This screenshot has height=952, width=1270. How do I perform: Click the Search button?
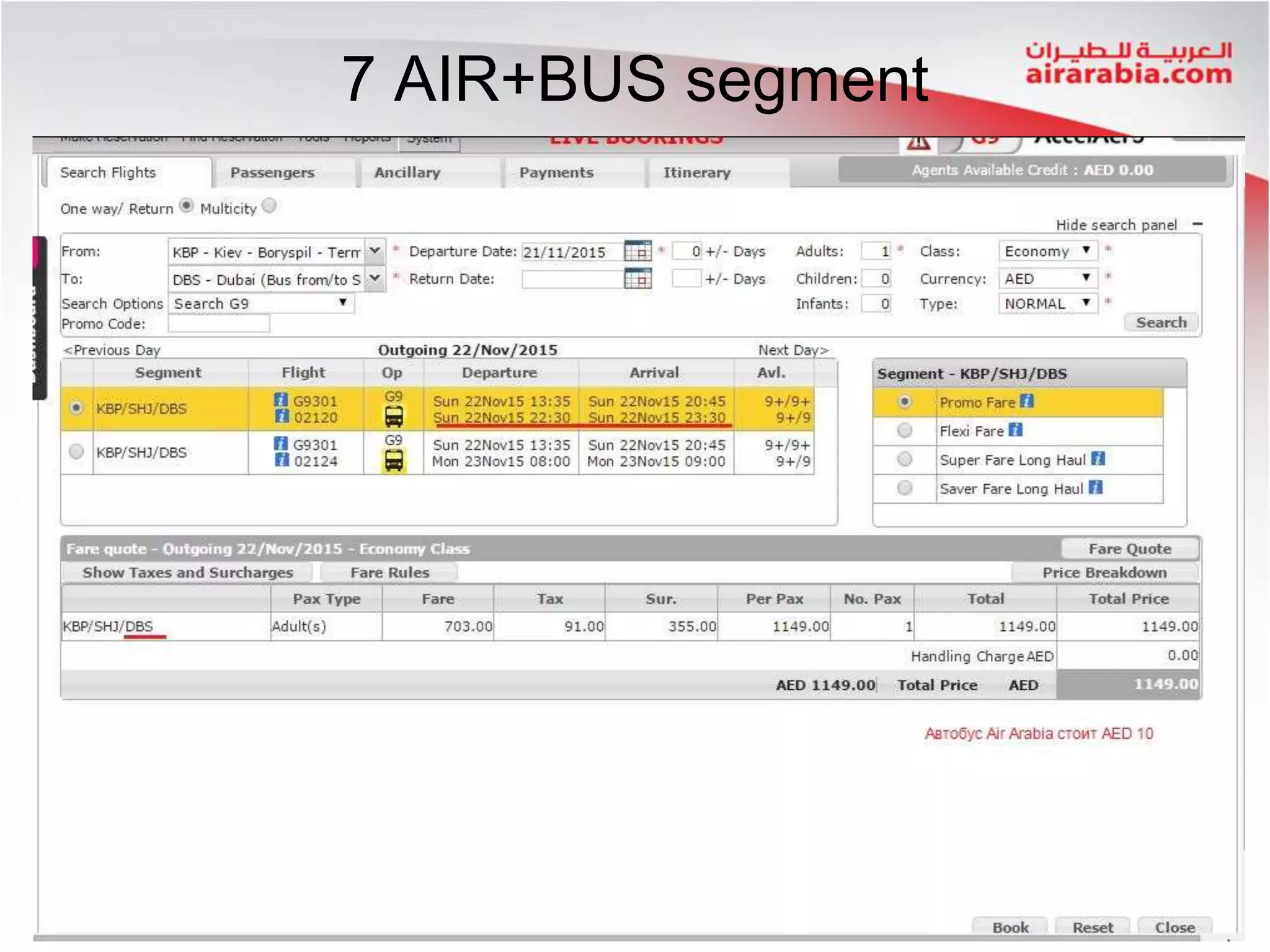(x=1161, y=322)
